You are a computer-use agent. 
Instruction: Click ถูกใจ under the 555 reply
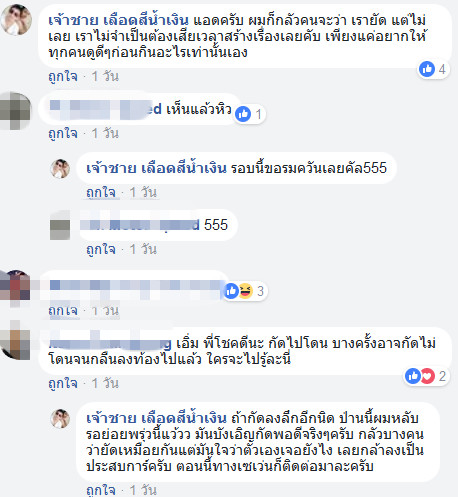coord(101,249)
